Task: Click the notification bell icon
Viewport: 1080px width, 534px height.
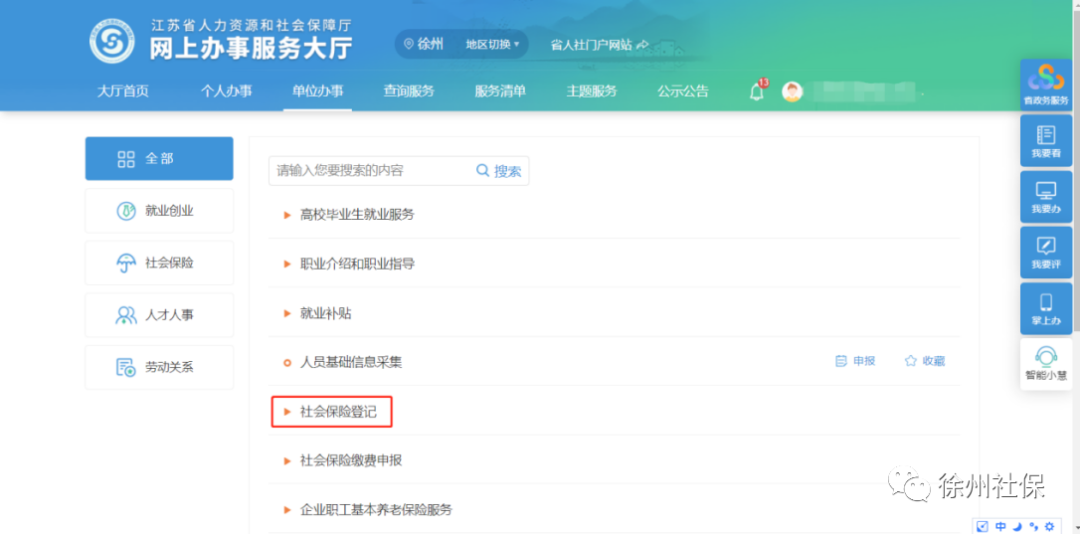Action: coord(756,92)
